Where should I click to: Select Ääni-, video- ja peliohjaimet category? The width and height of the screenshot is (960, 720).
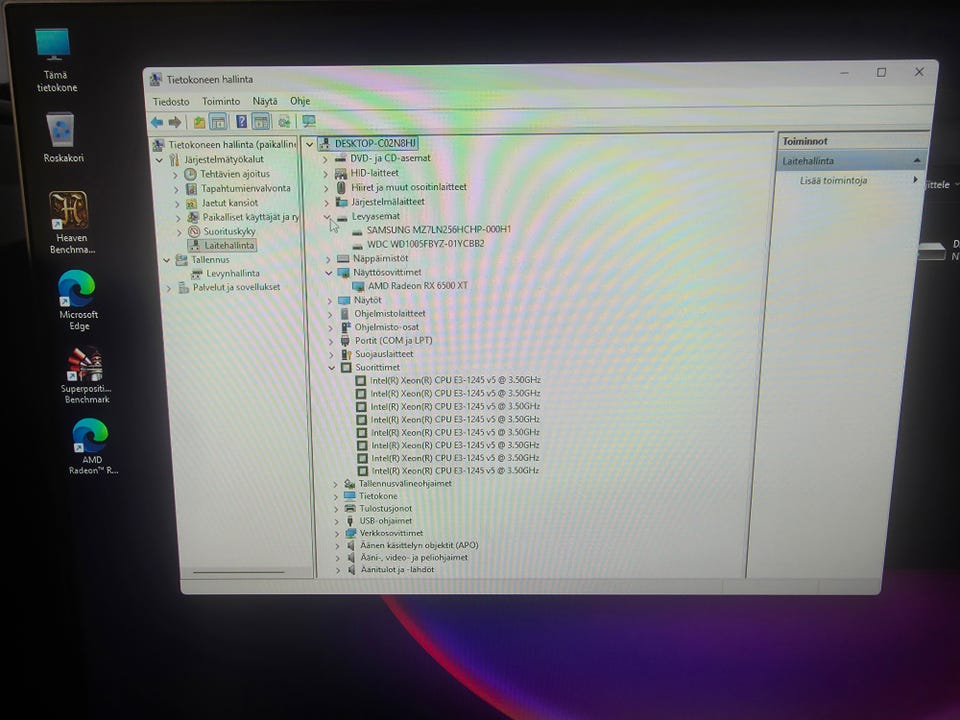point(414,557)
